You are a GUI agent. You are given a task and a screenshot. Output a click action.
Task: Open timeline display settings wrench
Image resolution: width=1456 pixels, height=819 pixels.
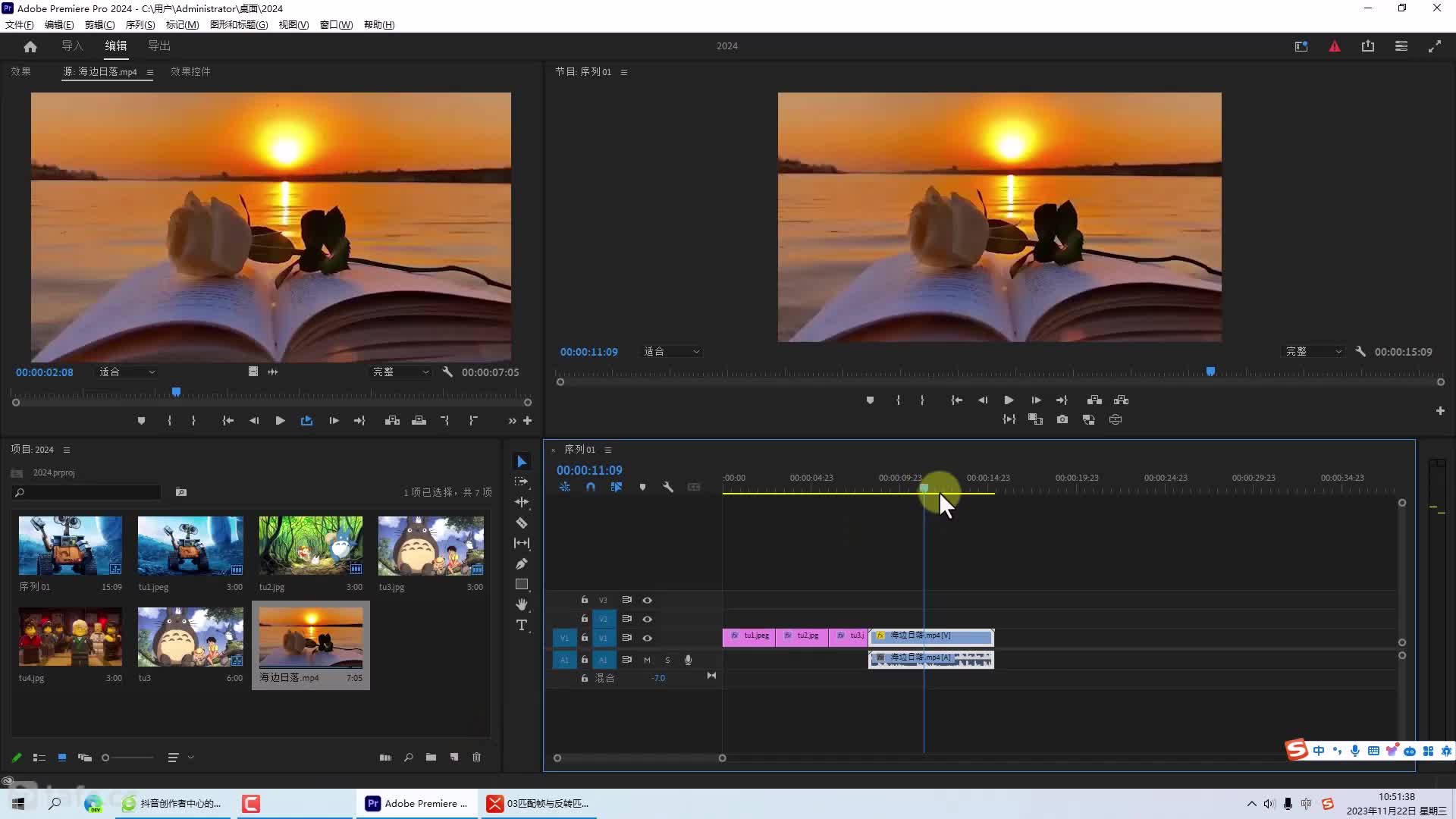668,487
